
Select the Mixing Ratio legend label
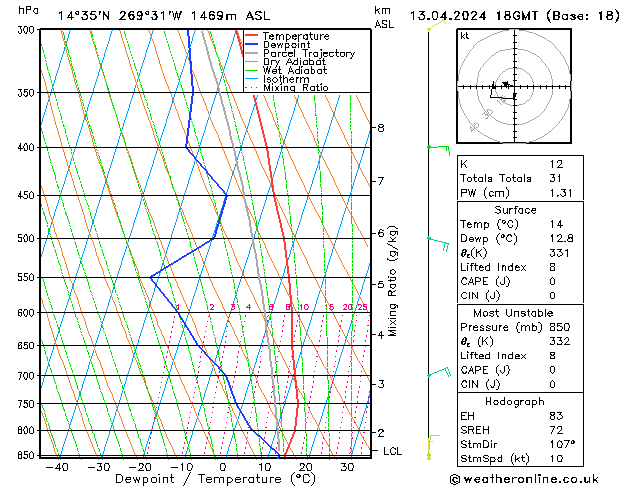coord(296,87)
